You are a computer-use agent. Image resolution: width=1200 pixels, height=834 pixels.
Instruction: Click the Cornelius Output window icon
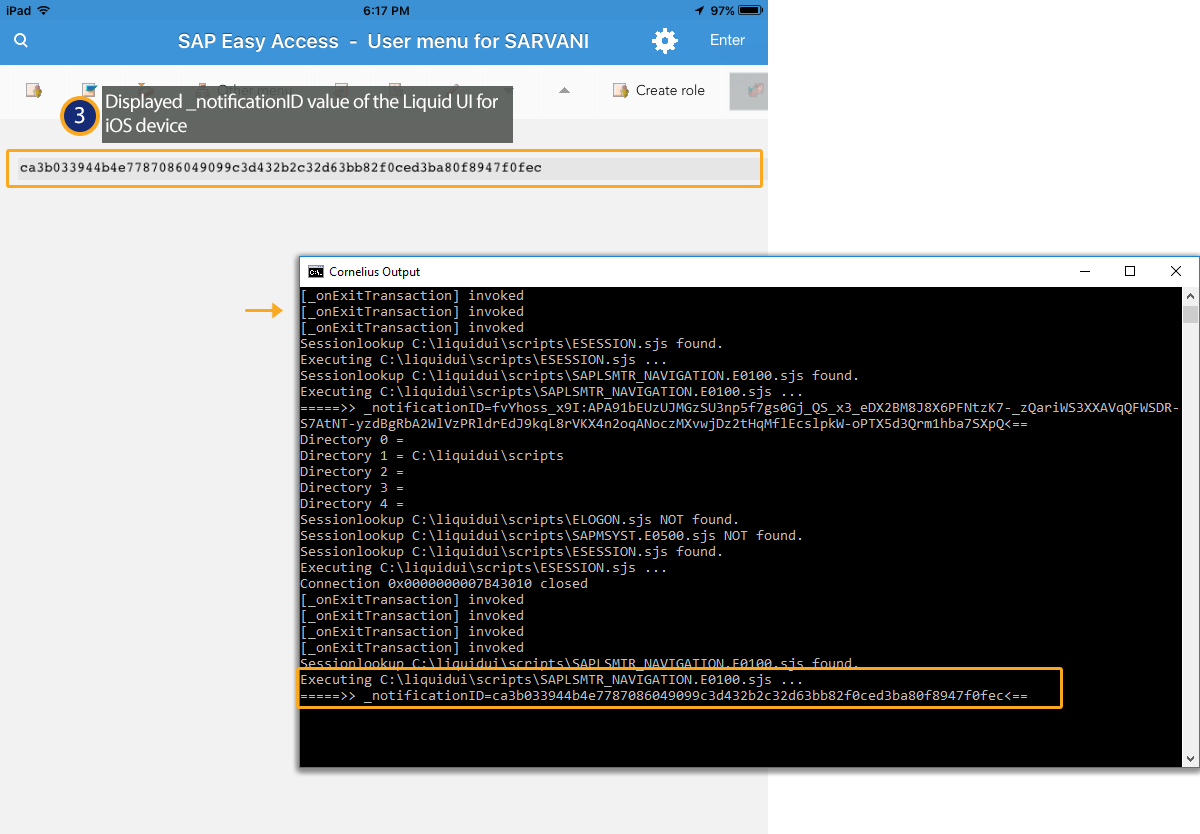pyautogui.click(x=315, y=272)
